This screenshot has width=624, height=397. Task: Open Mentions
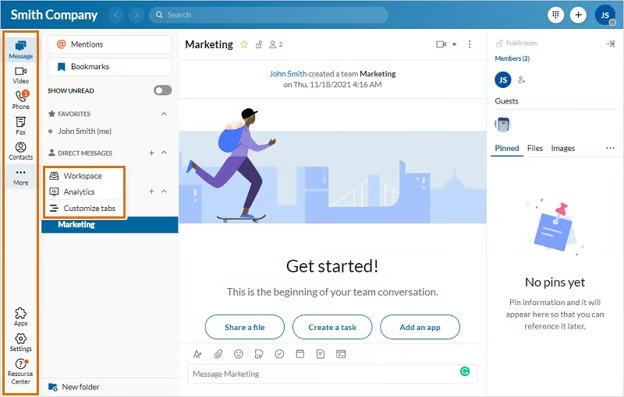pyautogui.click(x=109, y=44)
